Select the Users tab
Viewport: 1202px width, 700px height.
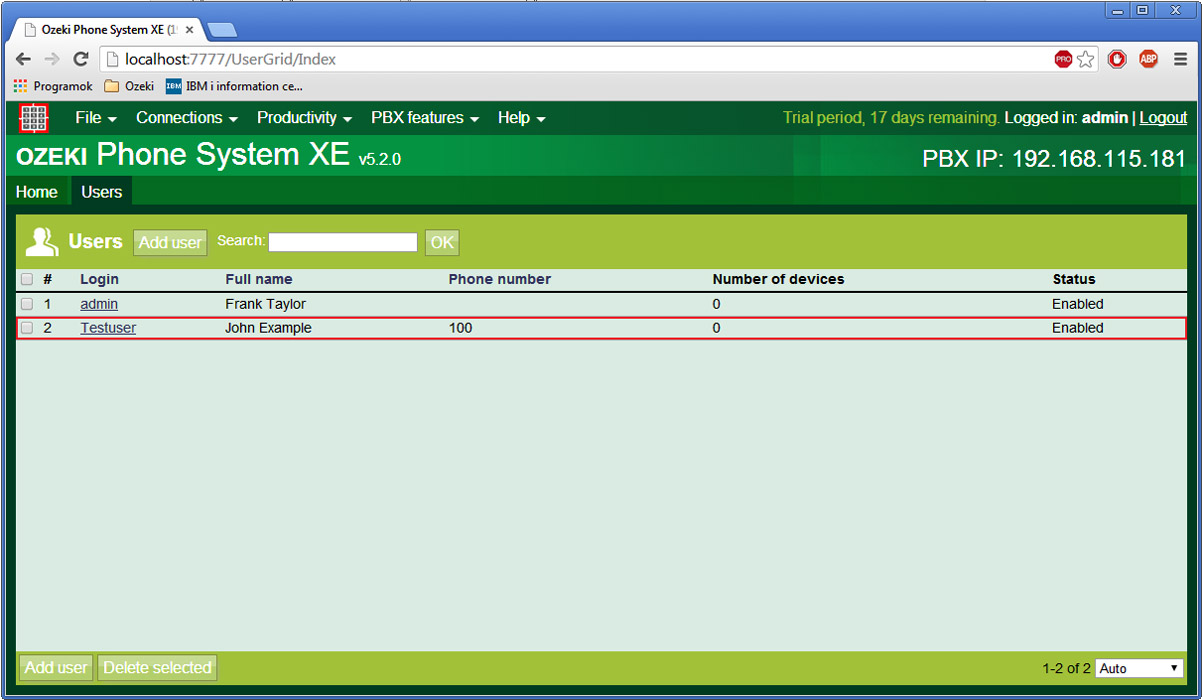[102, 192]
